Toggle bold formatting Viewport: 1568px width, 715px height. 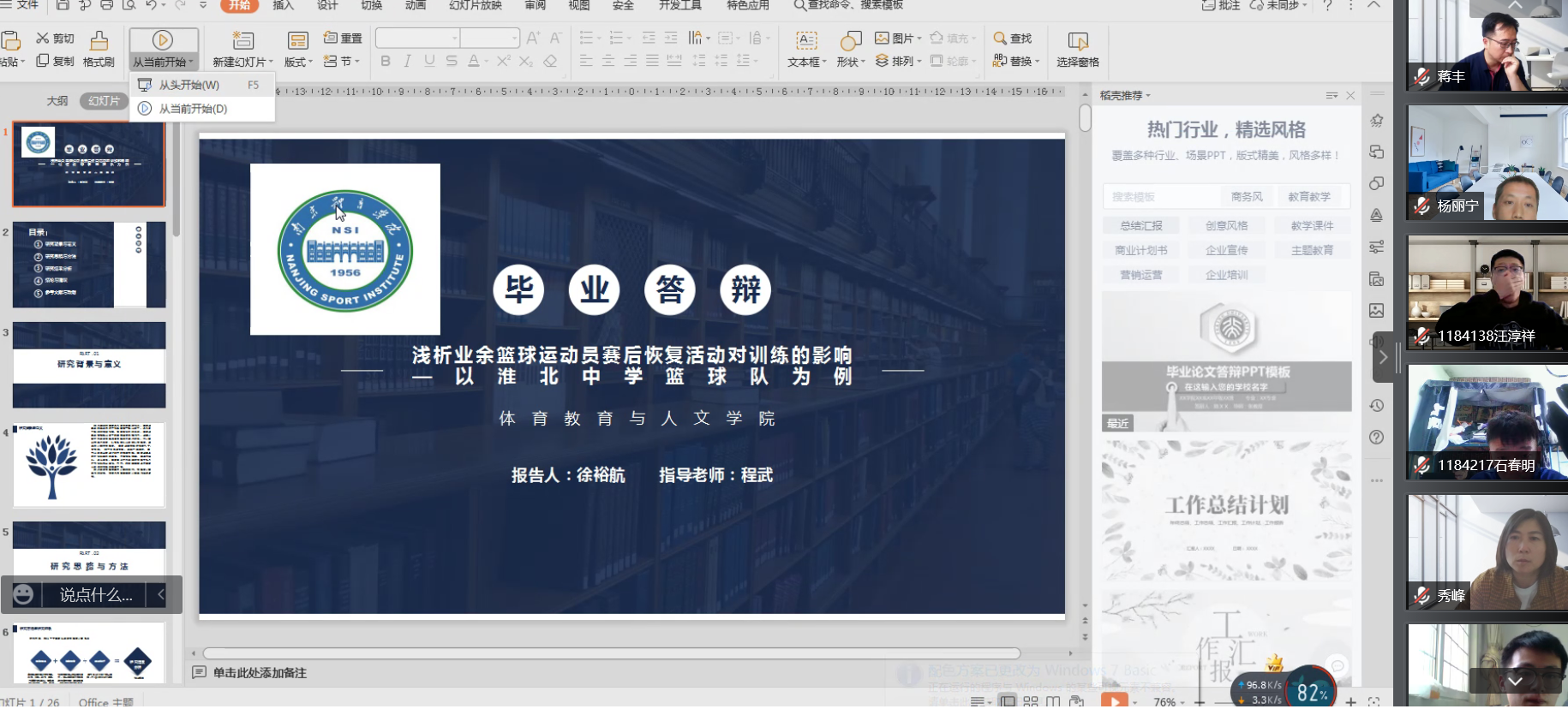386,61
